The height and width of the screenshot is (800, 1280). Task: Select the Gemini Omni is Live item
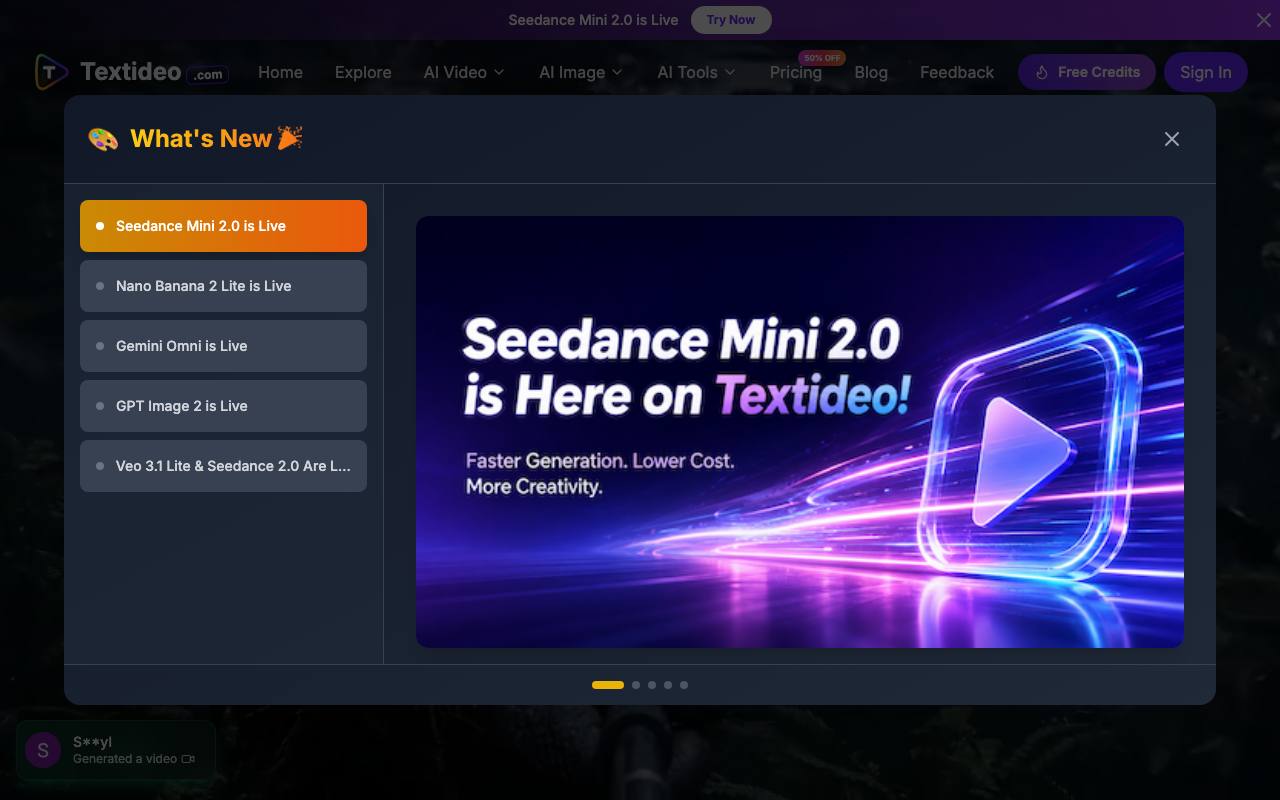pos(223,346)
